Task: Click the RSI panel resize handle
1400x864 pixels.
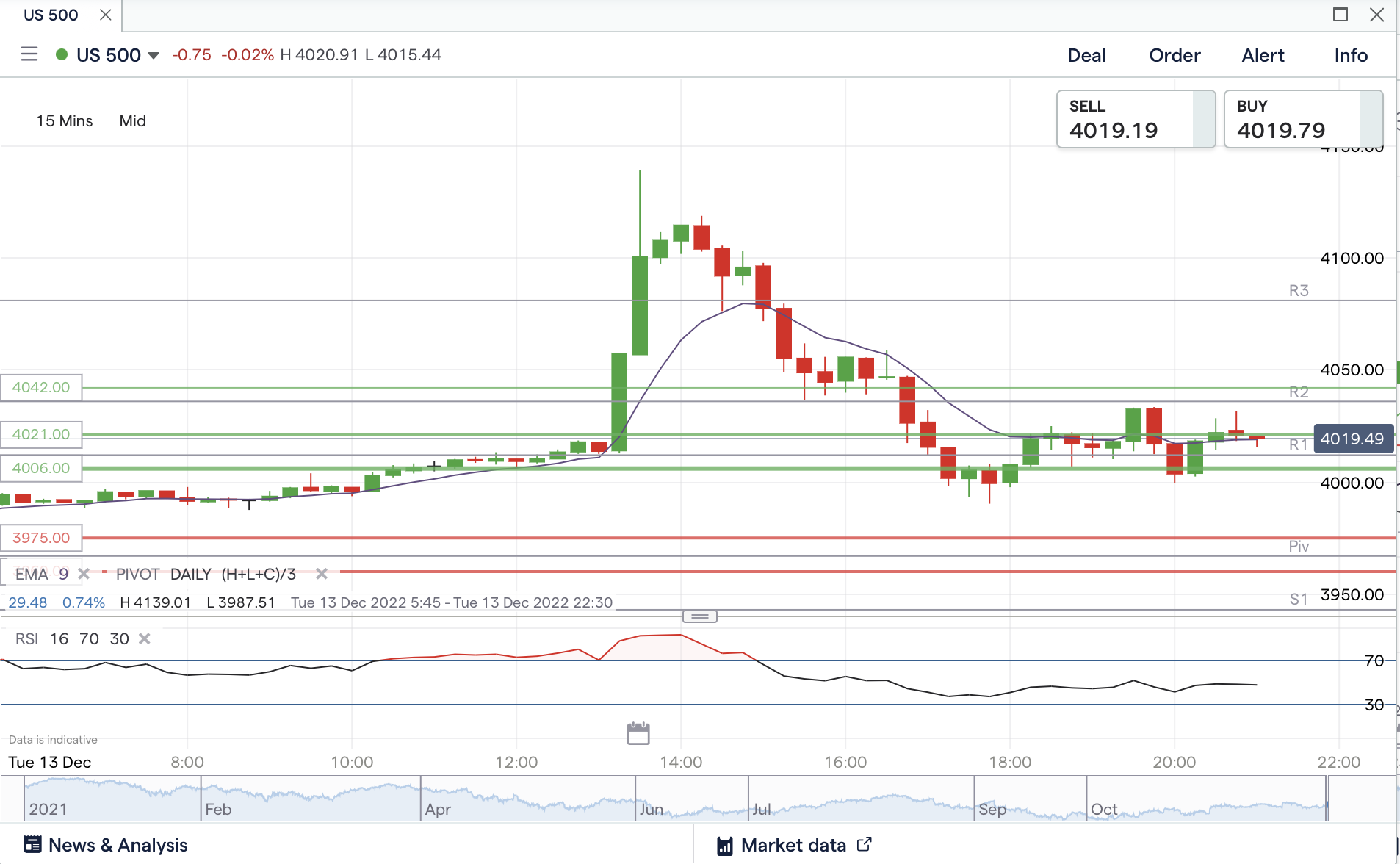Action: 700,616
